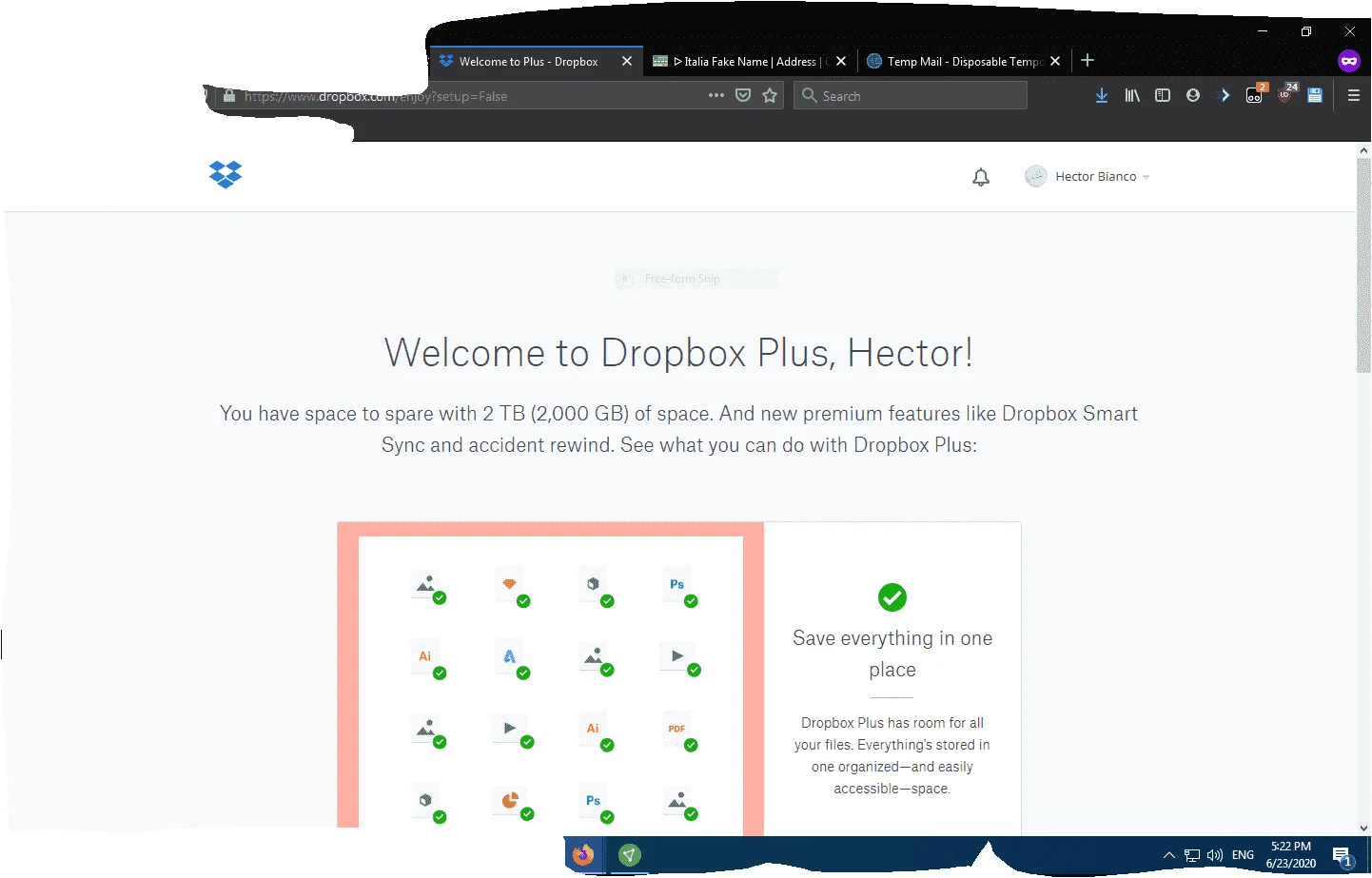1372x878 pixels.
Task: Click the green checkmark above "Save everything"
Action: tap(892, 597)
